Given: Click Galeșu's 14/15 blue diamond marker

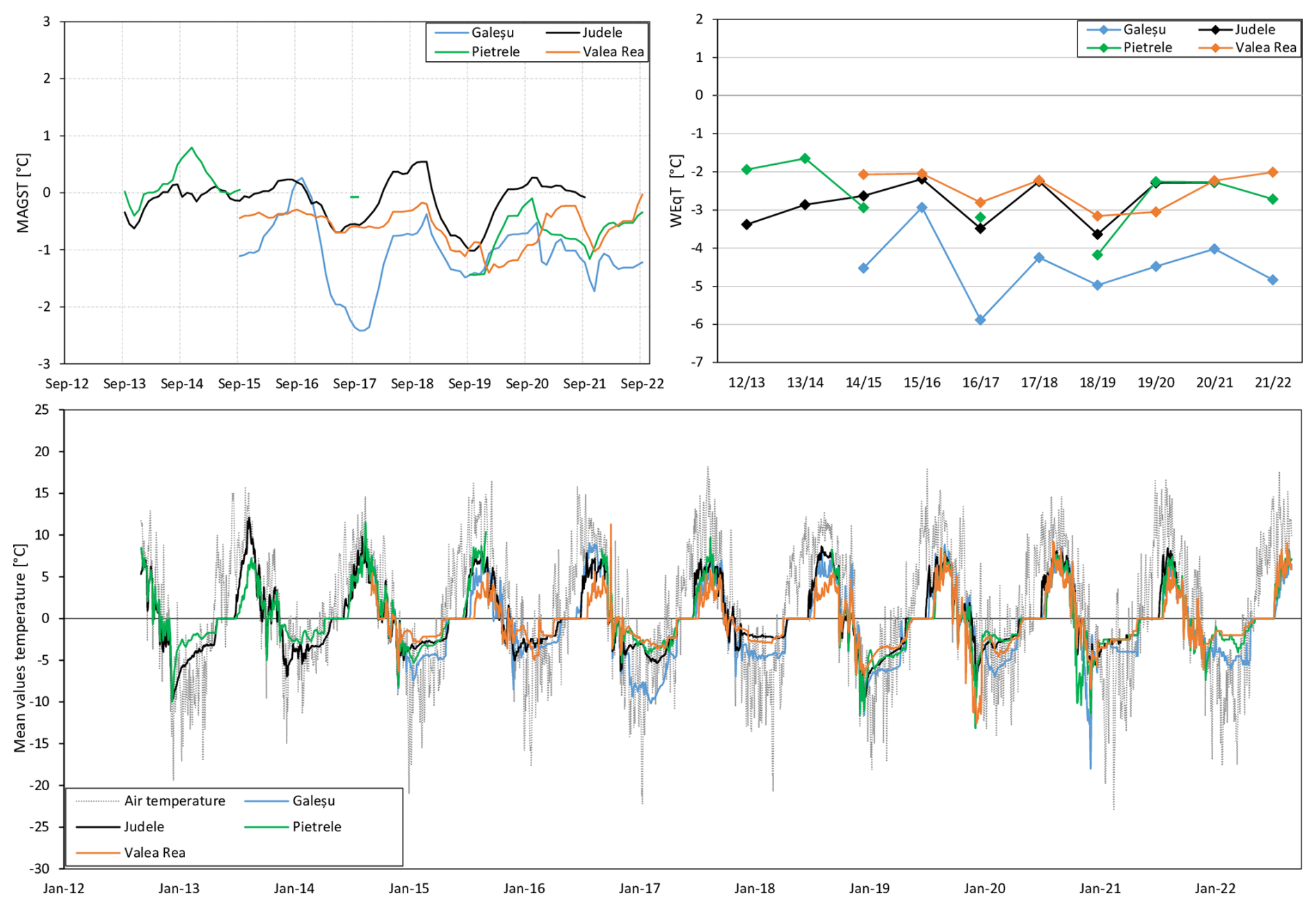Looking at the screenshot, I should point(863,268).
